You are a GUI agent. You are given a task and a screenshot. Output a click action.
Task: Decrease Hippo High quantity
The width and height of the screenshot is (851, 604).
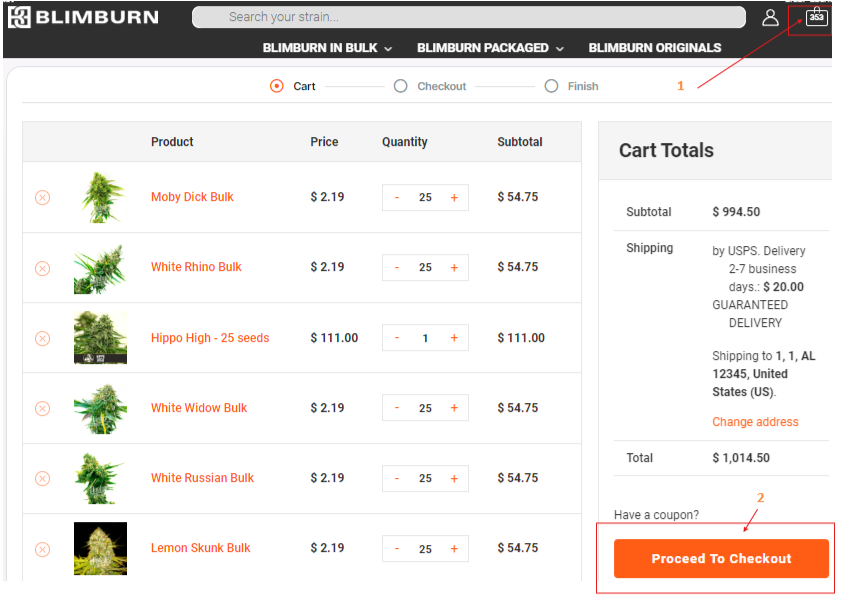(x=397, y=338)
